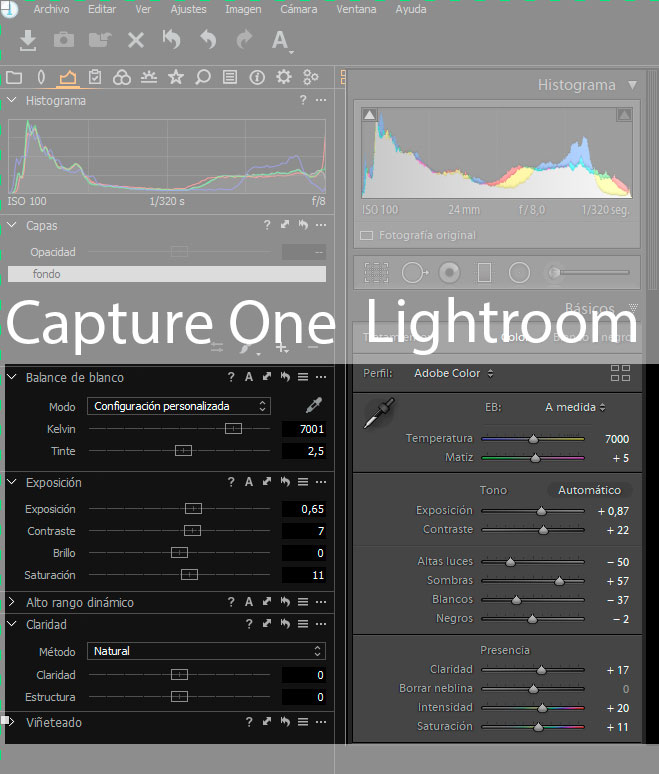Pick the Lightroom white balance selector eyedropper
The height and width of the screenshot is (774, 659).
pos(379,413)
